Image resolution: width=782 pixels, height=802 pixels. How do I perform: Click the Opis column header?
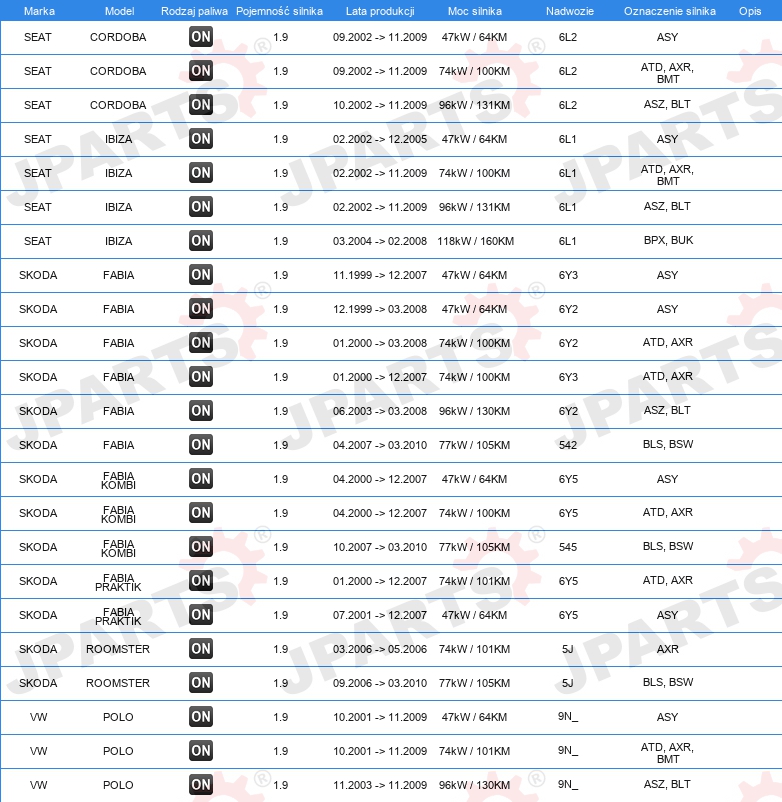pos(750,11)
